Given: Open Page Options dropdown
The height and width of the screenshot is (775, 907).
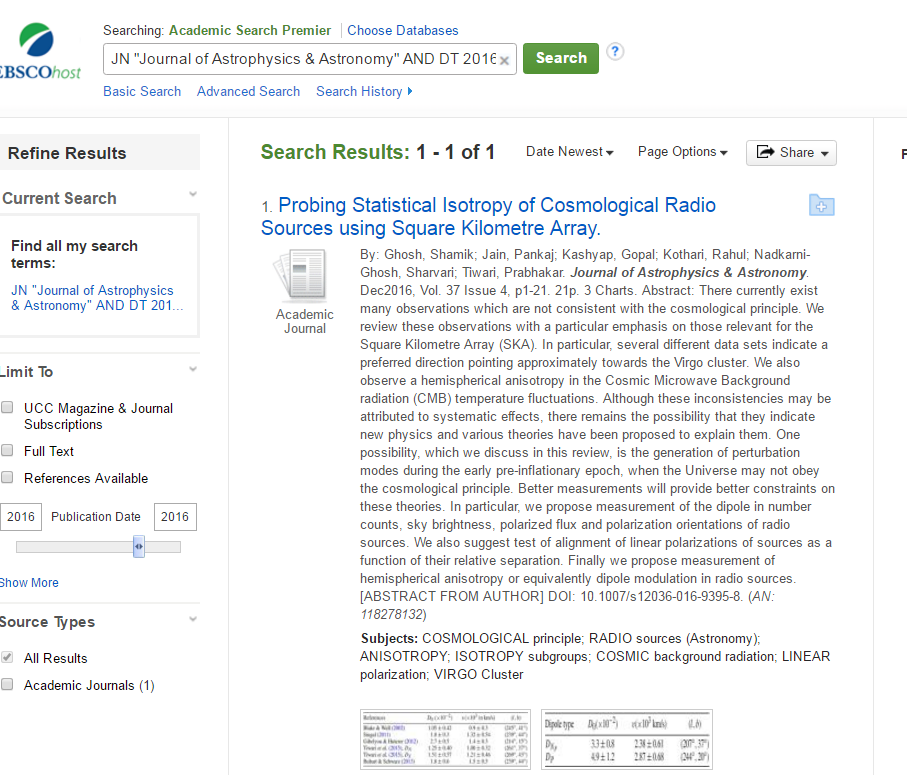Looking at the screenshot, I should (x=683, y=152).
